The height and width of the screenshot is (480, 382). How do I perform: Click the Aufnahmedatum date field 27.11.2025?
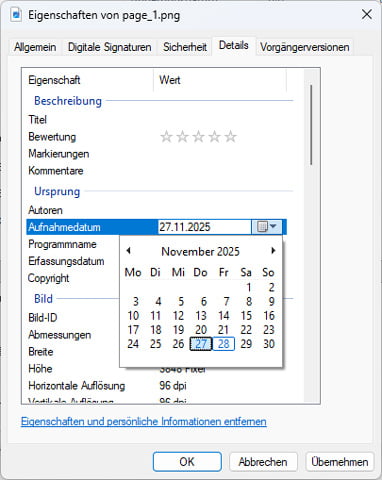coord(204,227)
